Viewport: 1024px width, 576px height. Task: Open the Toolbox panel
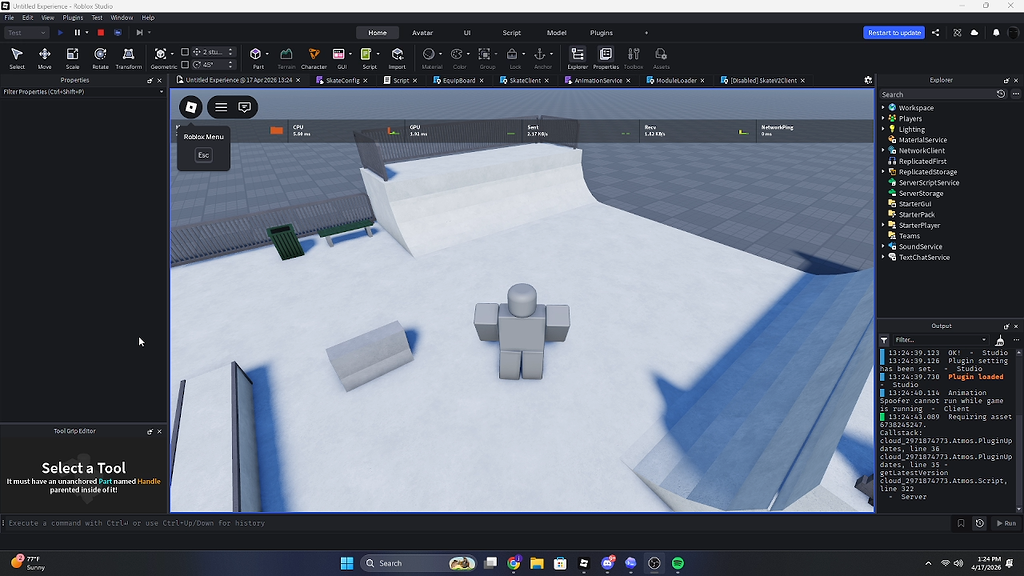click(x=633, y=57)
